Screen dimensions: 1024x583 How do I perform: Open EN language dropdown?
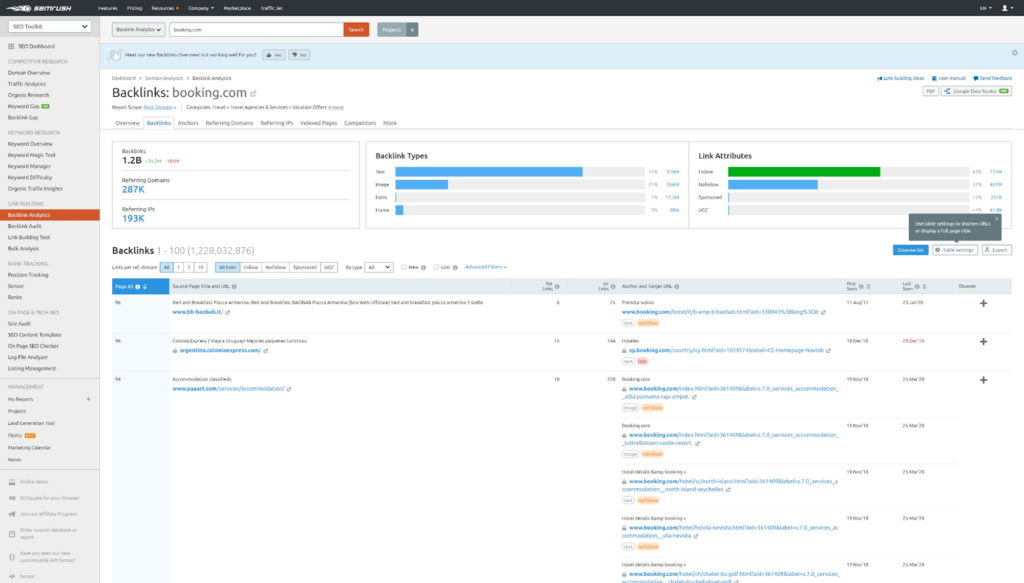[x=985, y=8]
